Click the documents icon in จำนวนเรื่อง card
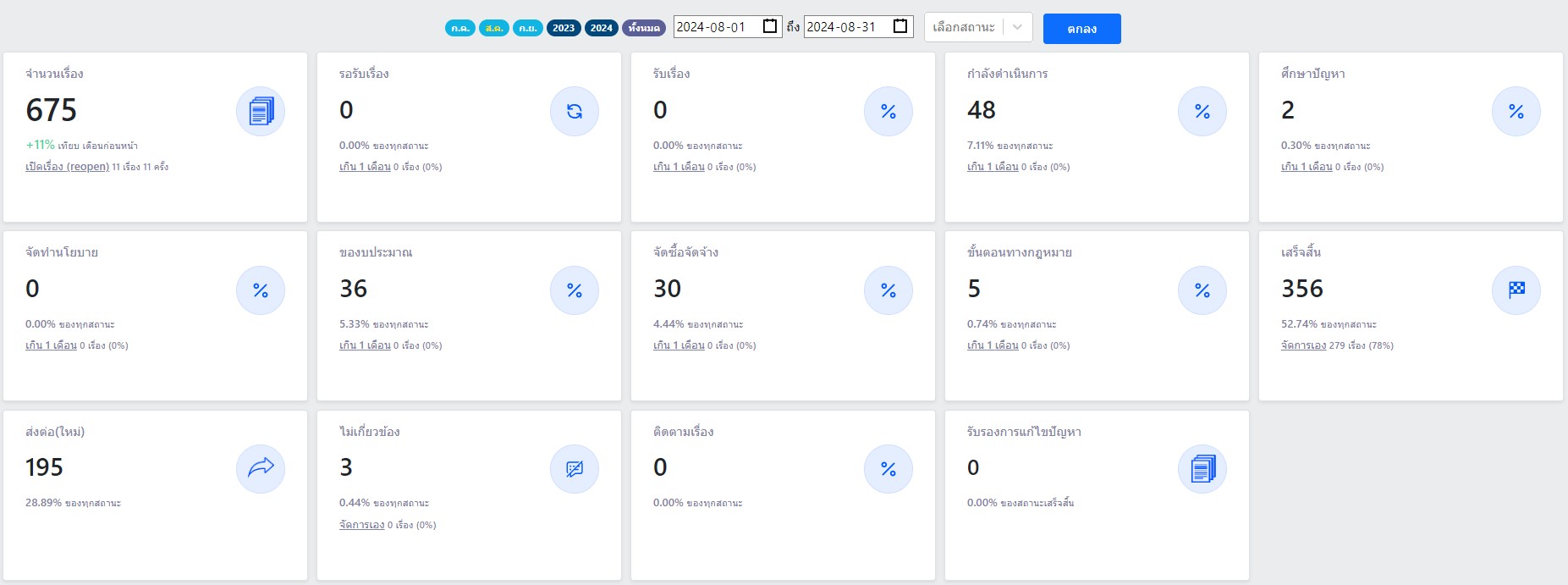Screen dimensions: 1568x585 (261, 112)
